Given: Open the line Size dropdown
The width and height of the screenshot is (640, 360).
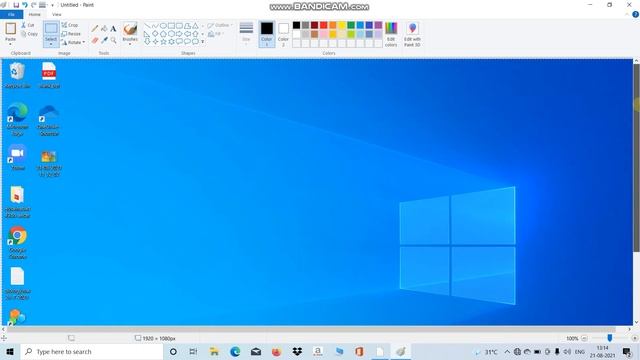Looking at the screenshot, I should [246, 34].
